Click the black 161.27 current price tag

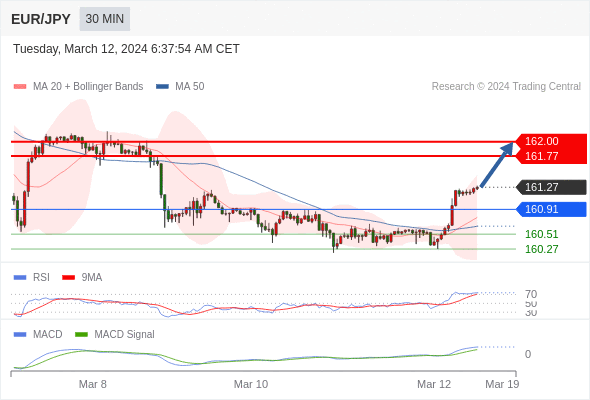tap(551, 187)
